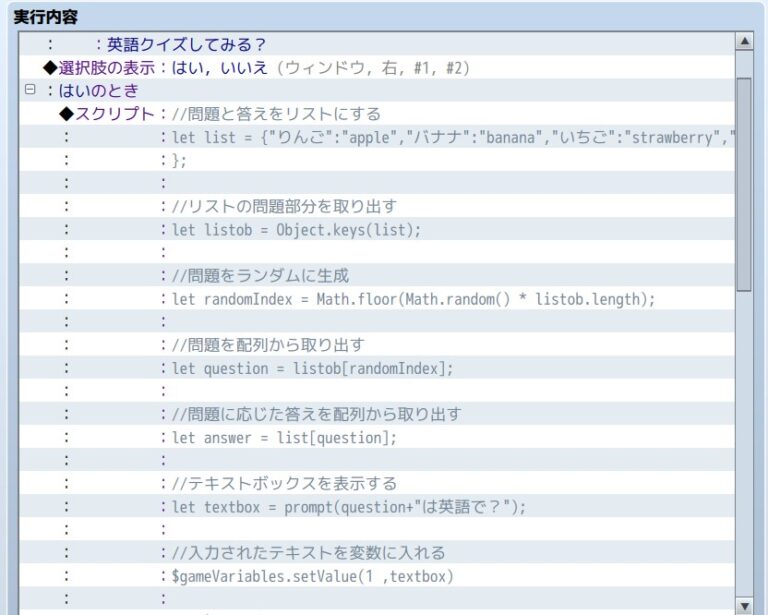Select the //リストの問題部分を取り出す comment line
This screenshot has height=615, width=768.
pos(284,206)
